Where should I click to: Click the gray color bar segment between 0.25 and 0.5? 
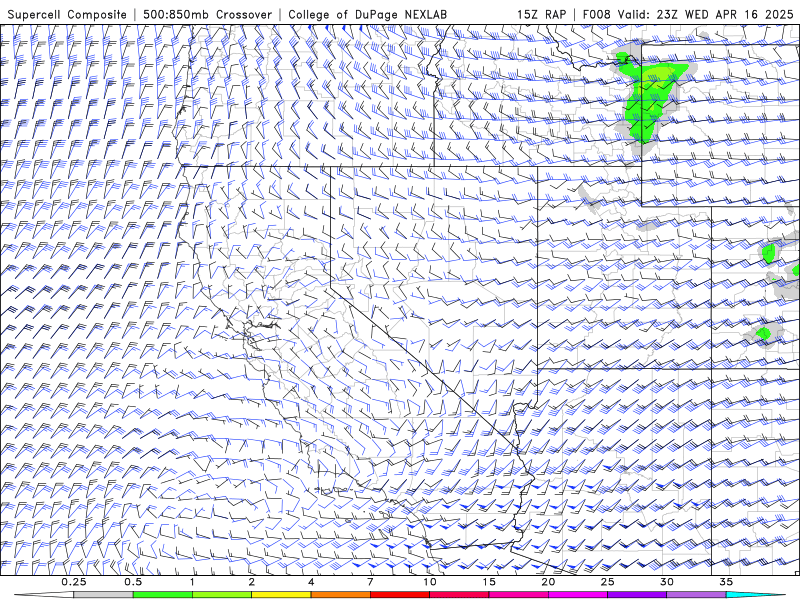click(x=103, y=595)
